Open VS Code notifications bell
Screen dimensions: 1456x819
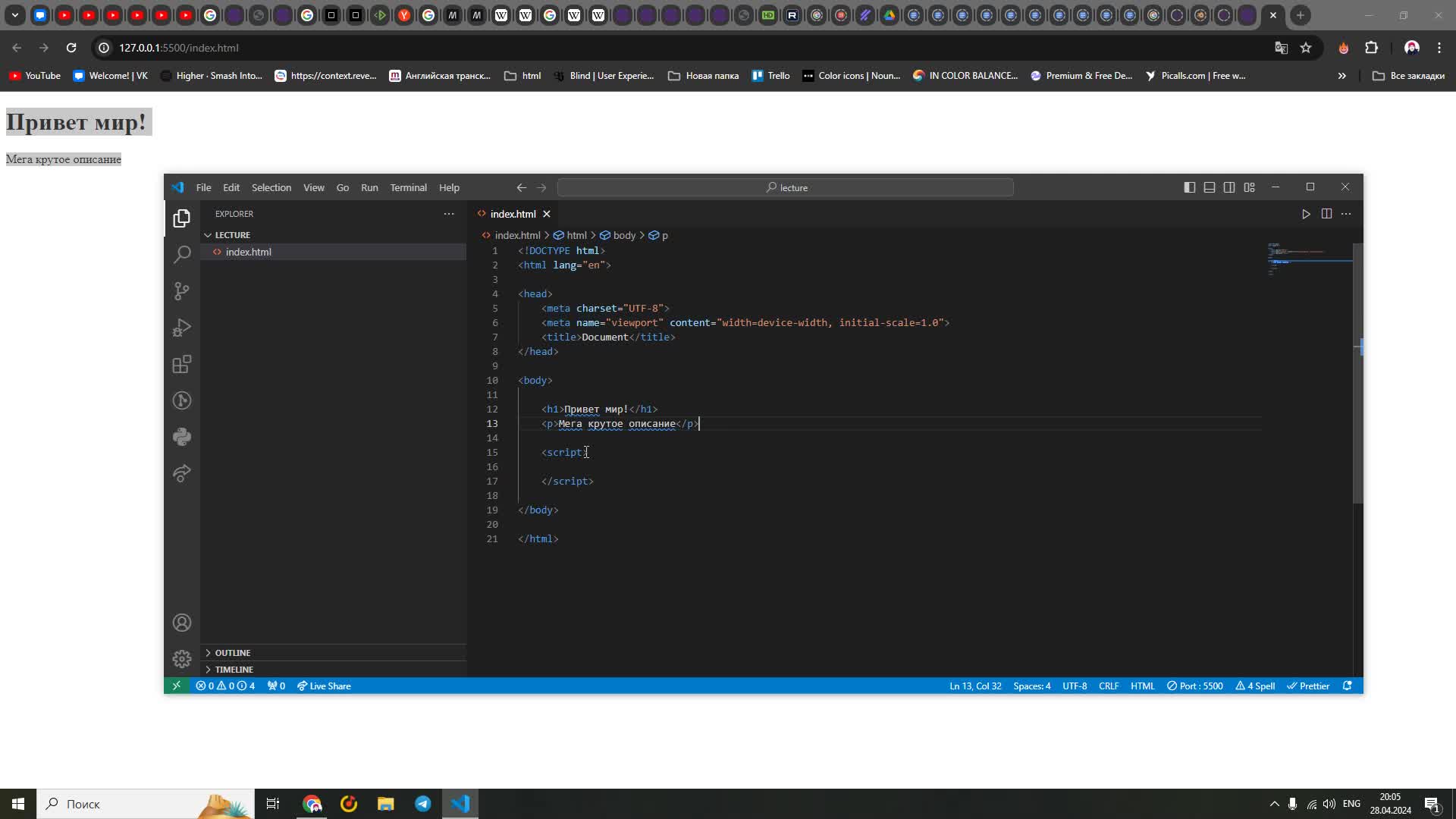1348,686
